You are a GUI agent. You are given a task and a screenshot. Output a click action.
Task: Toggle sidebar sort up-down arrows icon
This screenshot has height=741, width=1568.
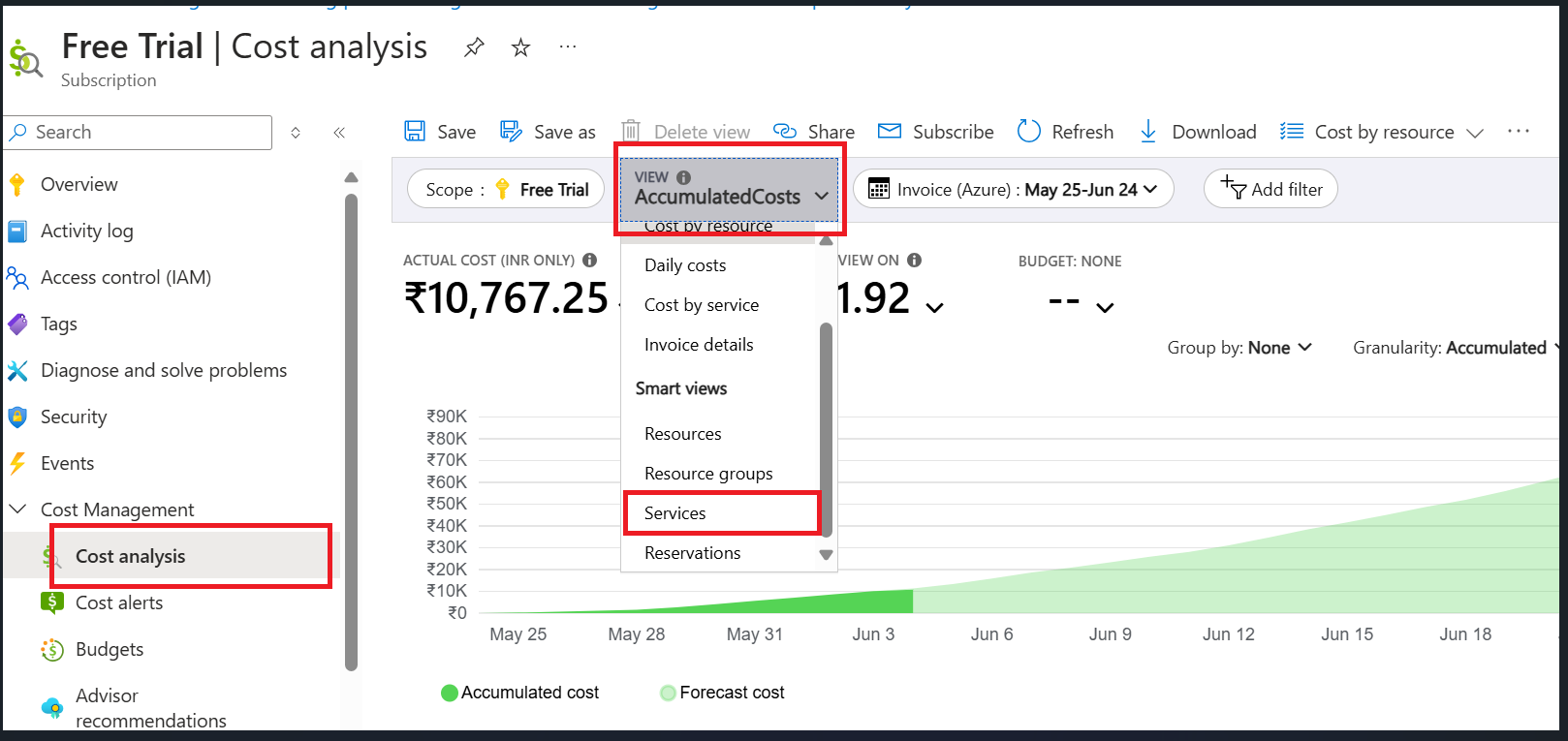point(296,133)
